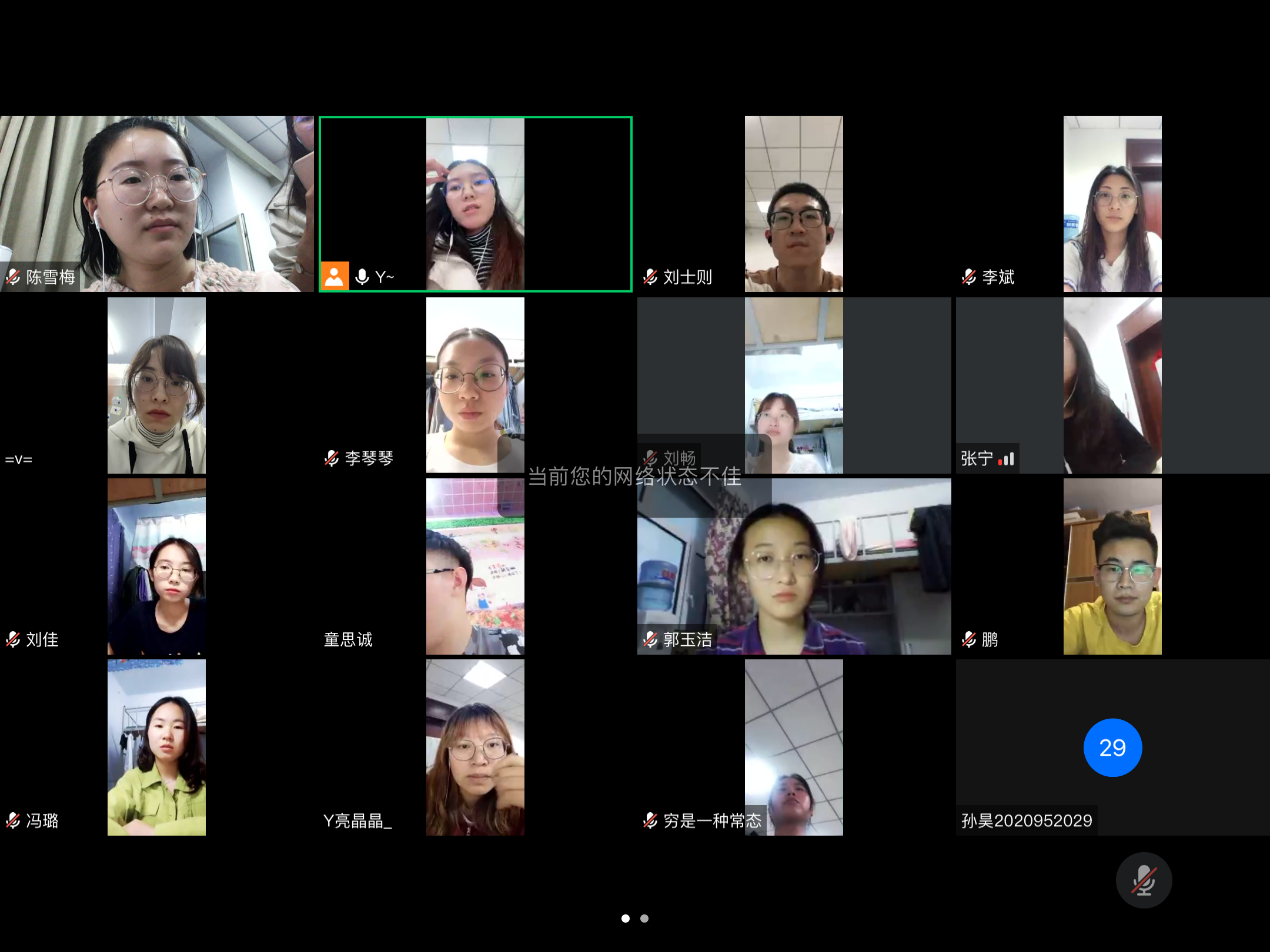Tap the mute microphone button at bottom
Screen dimensions: 1270x952
tap(1144, 880)
